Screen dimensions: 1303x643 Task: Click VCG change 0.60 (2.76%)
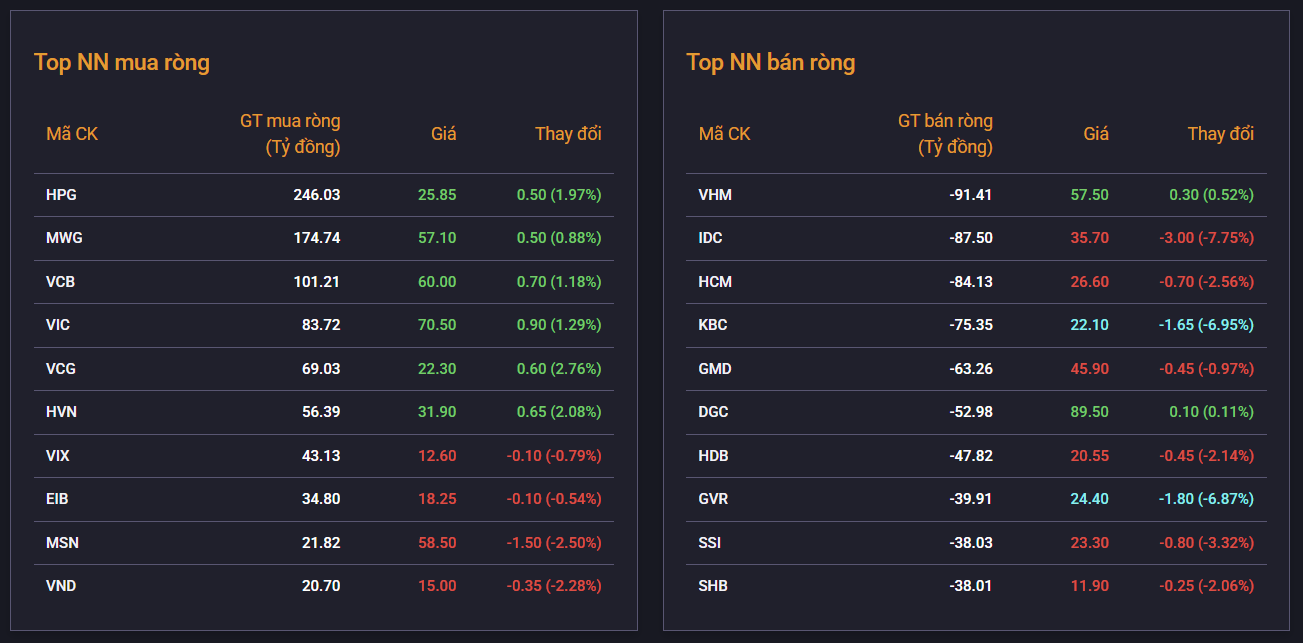click(x=559, y=369)
